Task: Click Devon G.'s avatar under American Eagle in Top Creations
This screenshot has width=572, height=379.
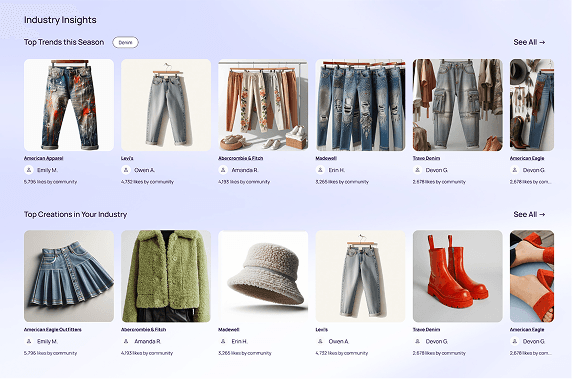Action: point(514,341)
